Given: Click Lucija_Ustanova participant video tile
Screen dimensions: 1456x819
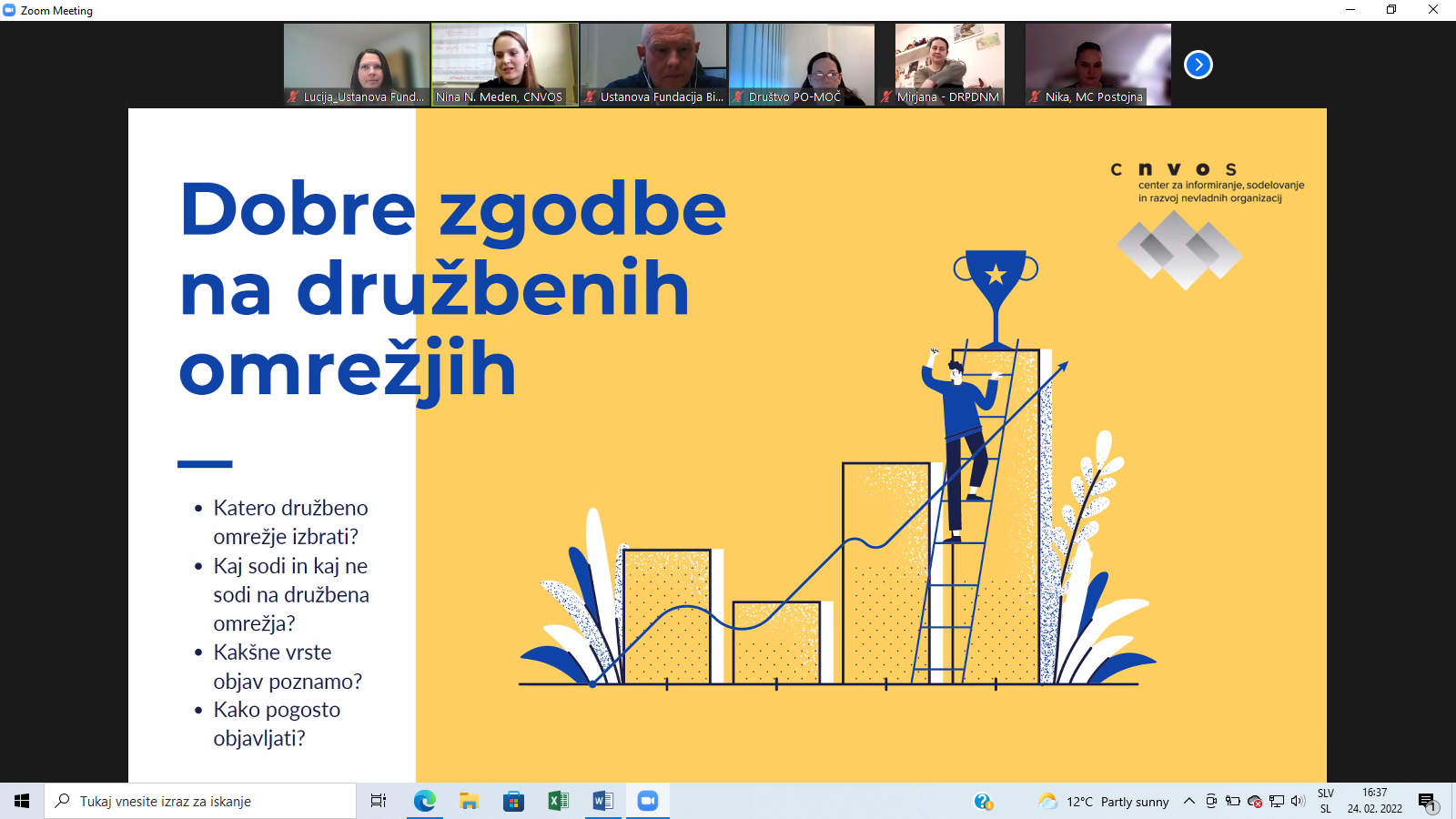Looking at the screenshot, I should (357, 64).
